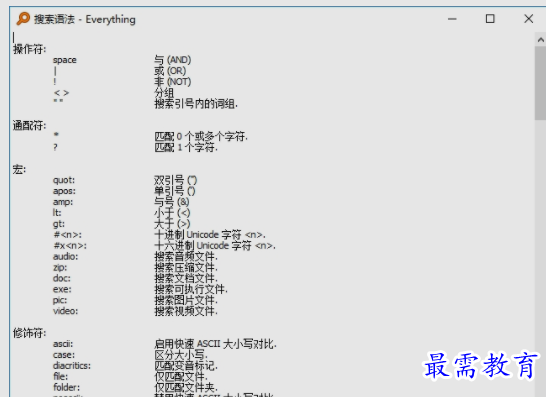Click the 或 (OR) description

[170, 71]
